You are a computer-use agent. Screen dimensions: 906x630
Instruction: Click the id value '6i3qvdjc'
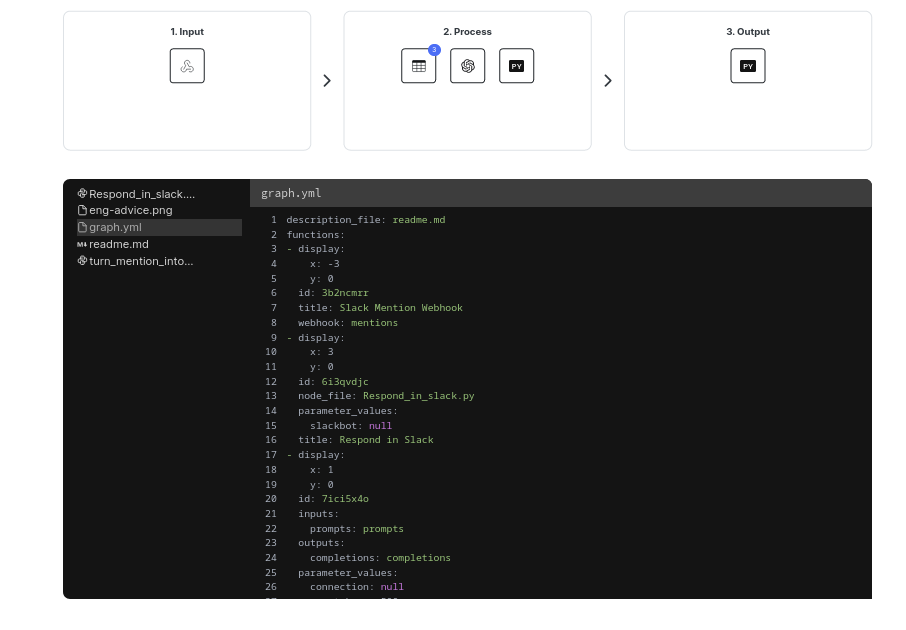click(x=345, y=381)
